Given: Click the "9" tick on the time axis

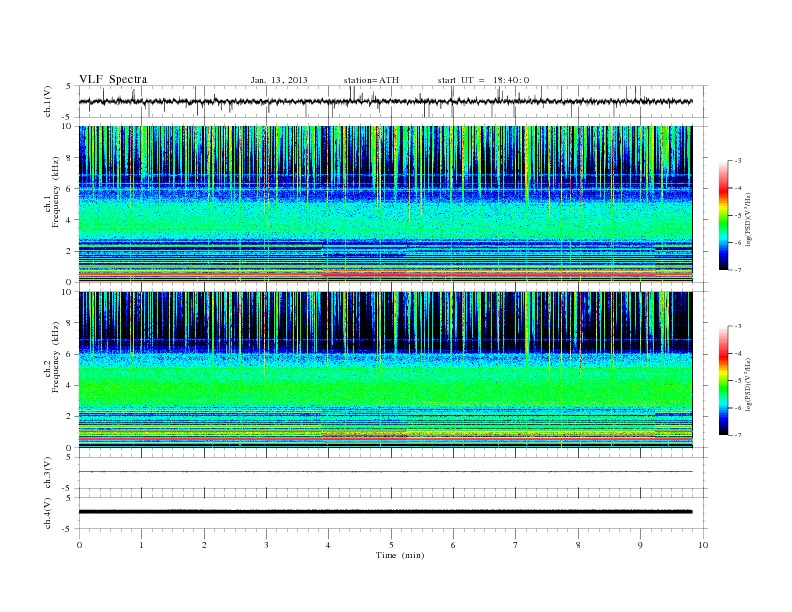Looking at the screenshot, I should point(640,545).
